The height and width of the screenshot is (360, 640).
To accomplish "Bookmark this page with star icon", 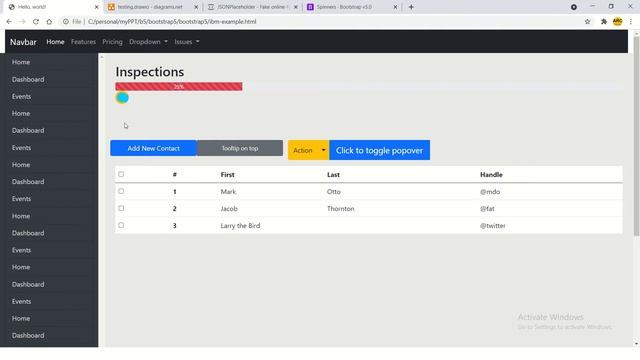I will [587, 22].
